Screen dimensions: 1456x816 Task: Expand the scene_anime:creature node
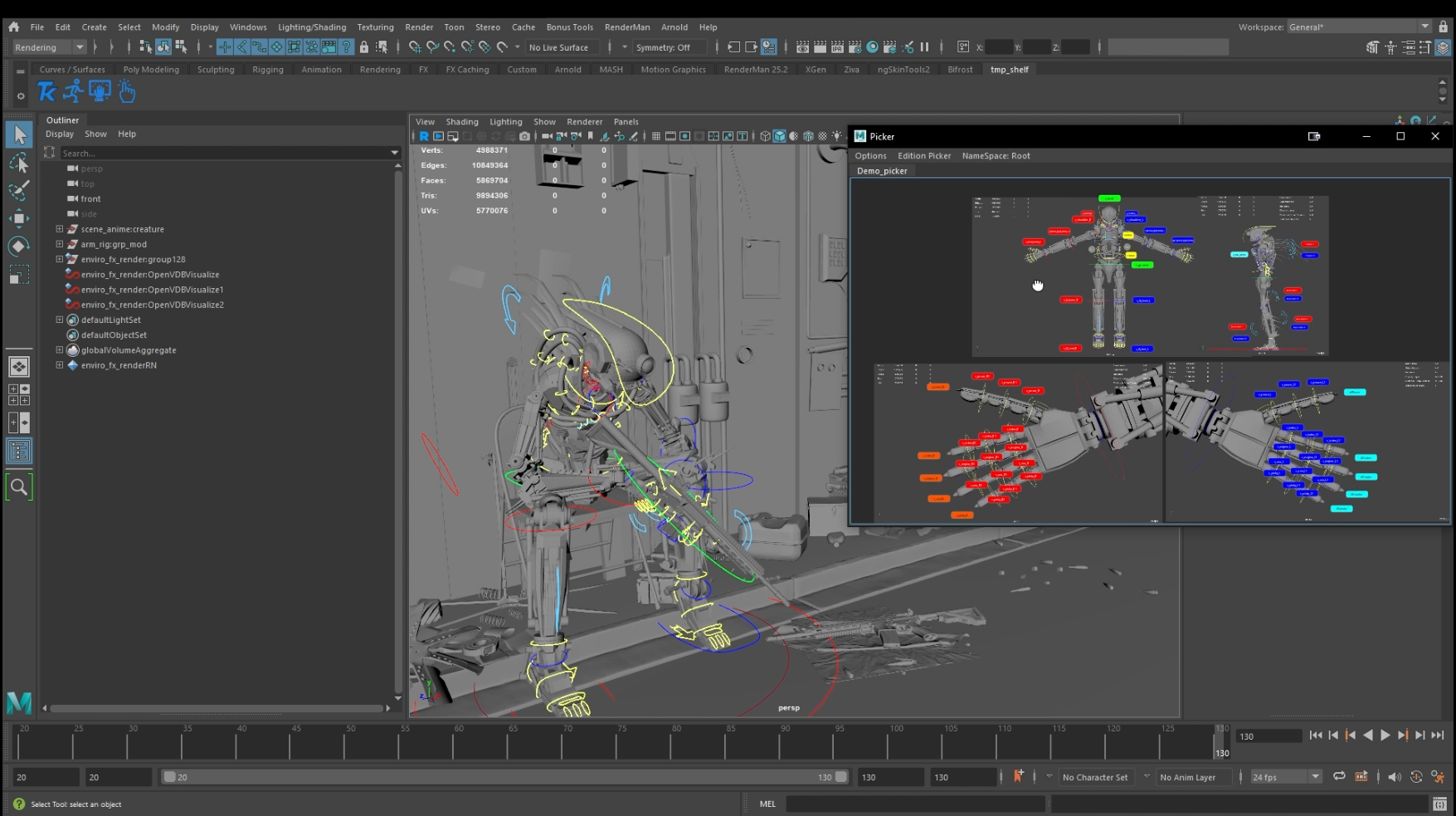pyautogui.click(x=60, y=229)
